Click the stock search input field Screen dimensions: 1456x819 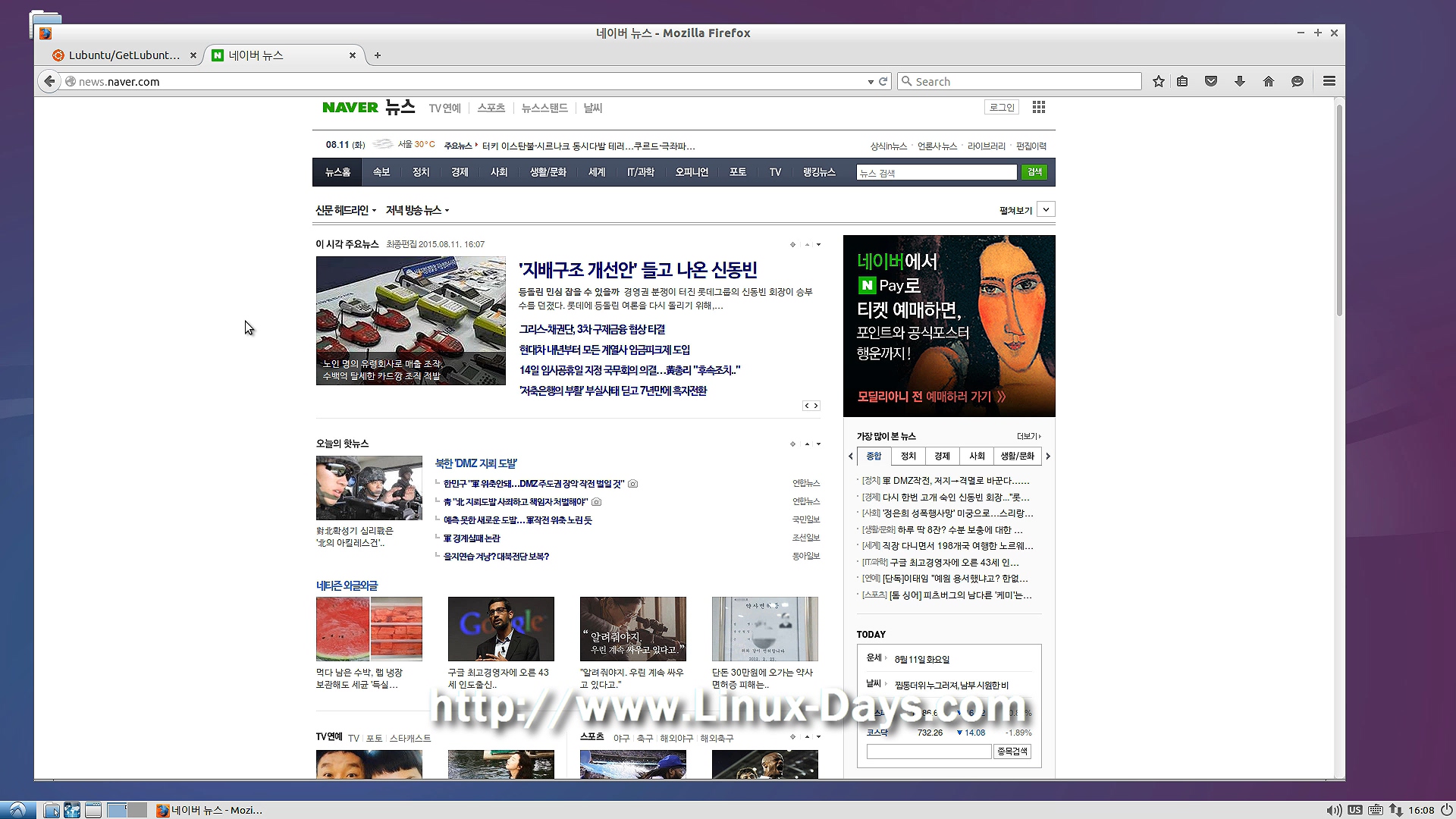tap(929, 752)
